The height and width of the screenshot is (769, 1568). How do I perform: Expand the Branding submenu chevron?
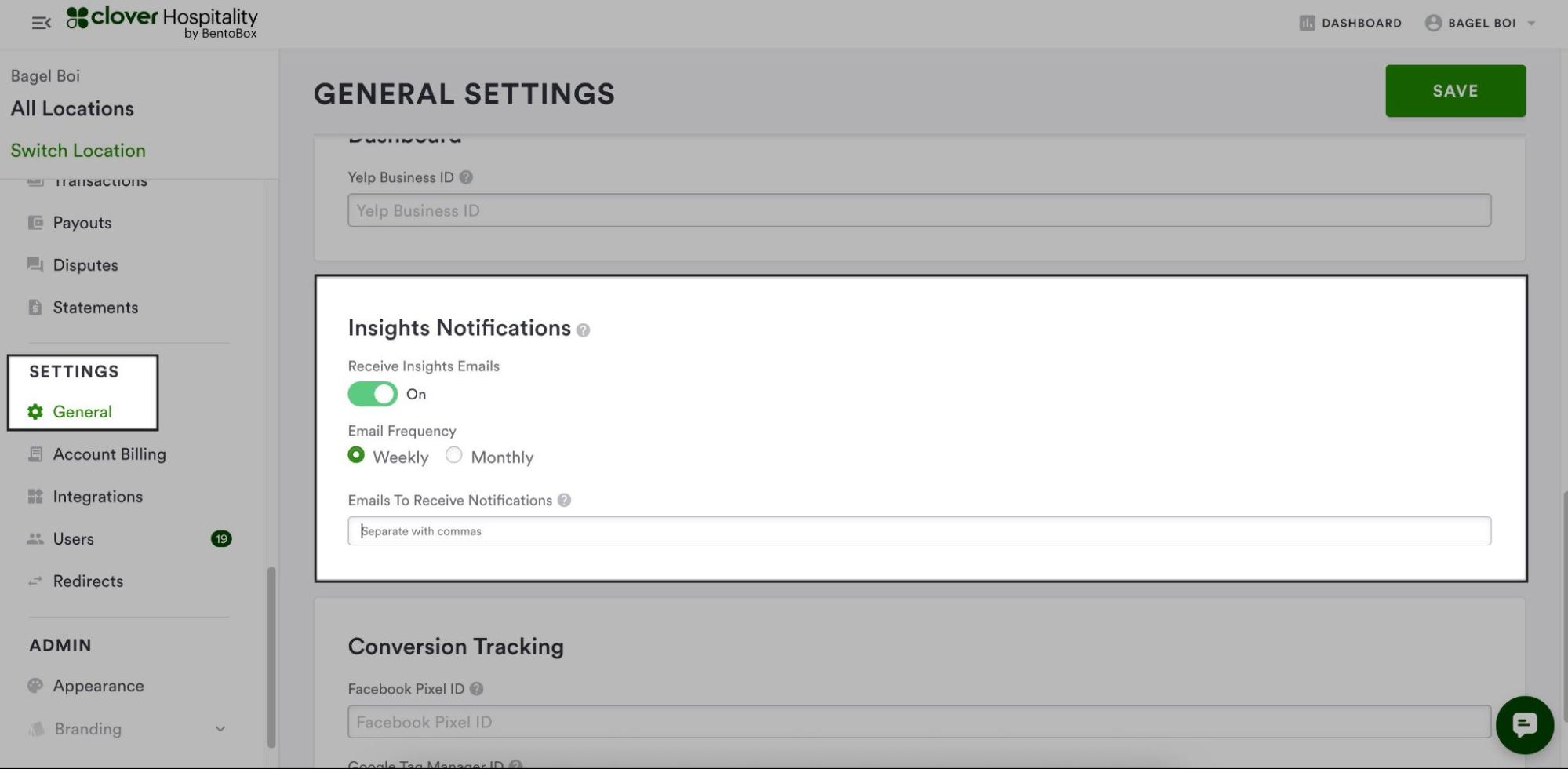pos(220,729)
